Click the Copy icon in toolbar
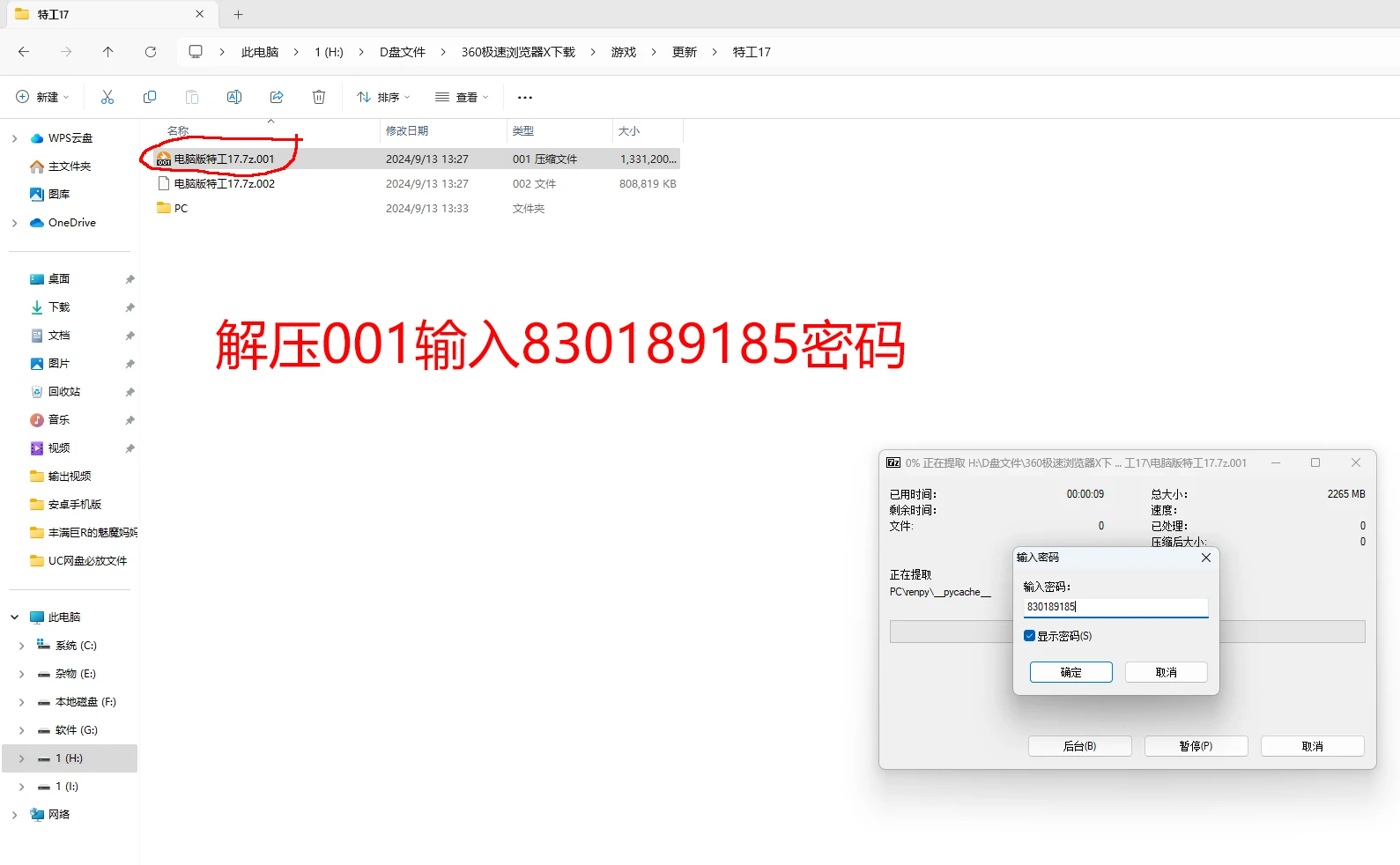 pyautogui.click(x=150, y=97)
